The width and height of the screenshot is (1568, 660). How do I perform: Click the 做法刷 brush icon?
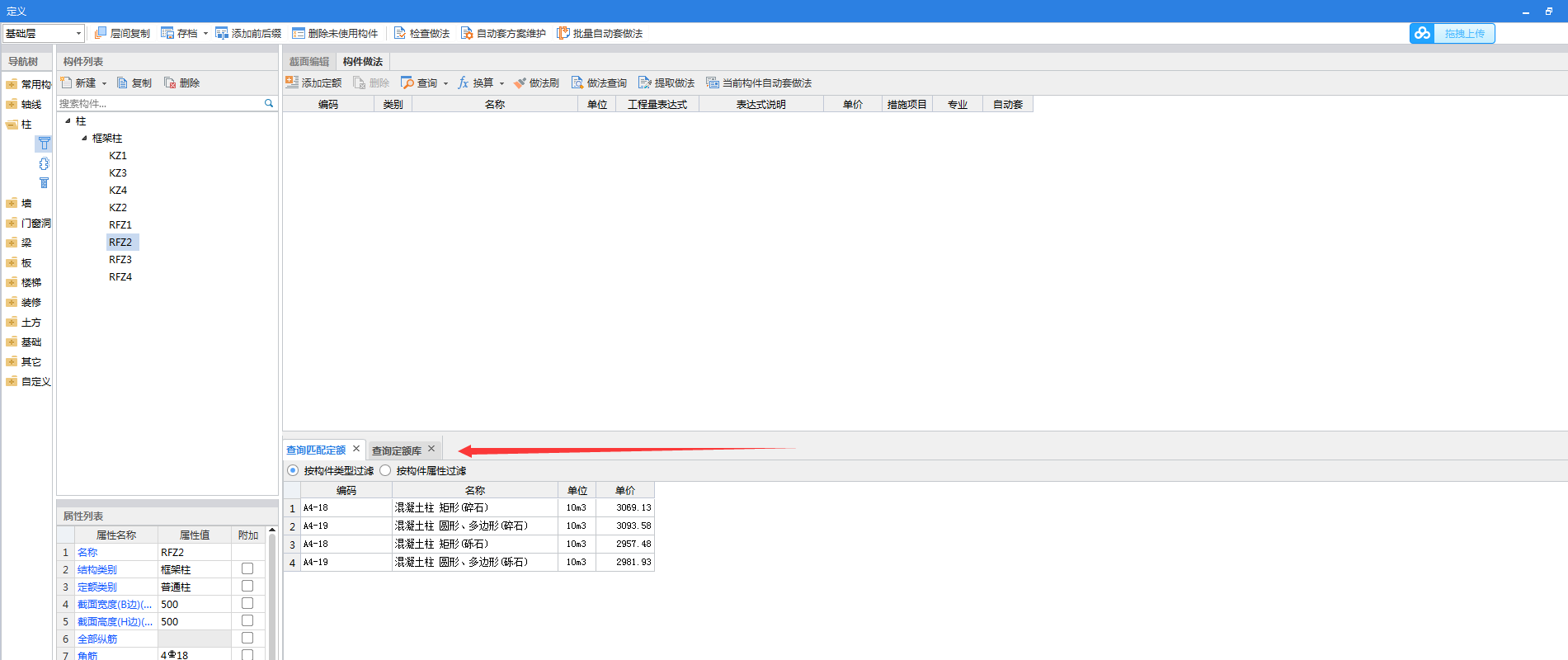click(520, 82)
